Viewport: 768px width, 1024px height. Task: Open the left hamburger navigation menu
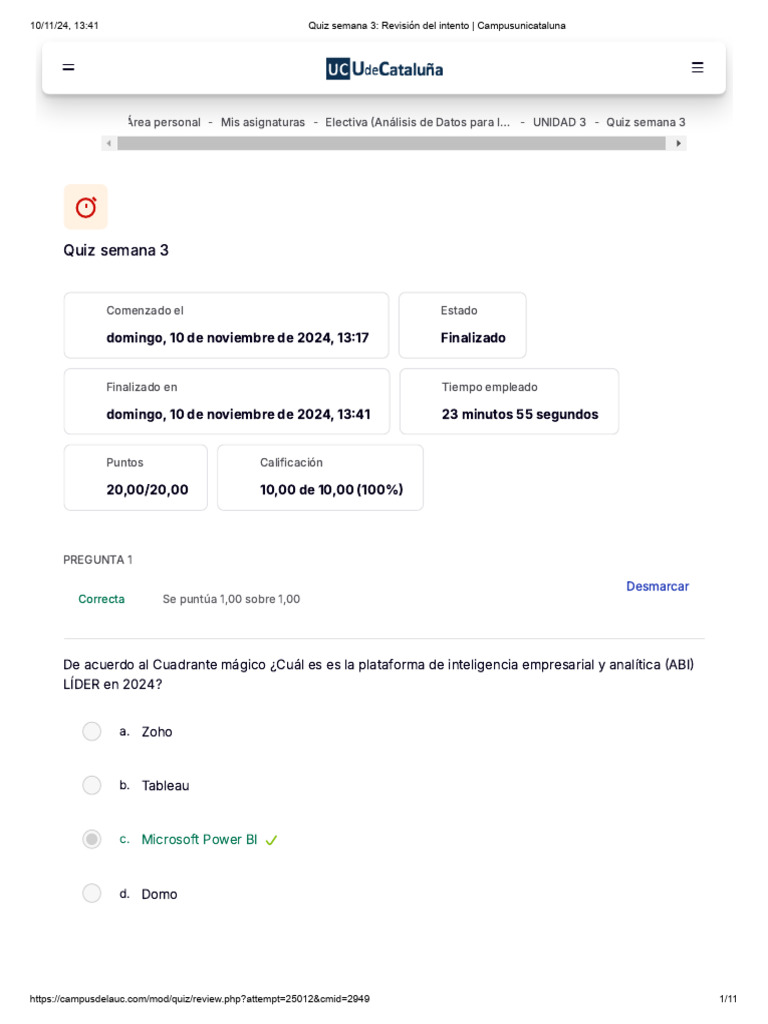pyautogui.click(x=68, y=67)
